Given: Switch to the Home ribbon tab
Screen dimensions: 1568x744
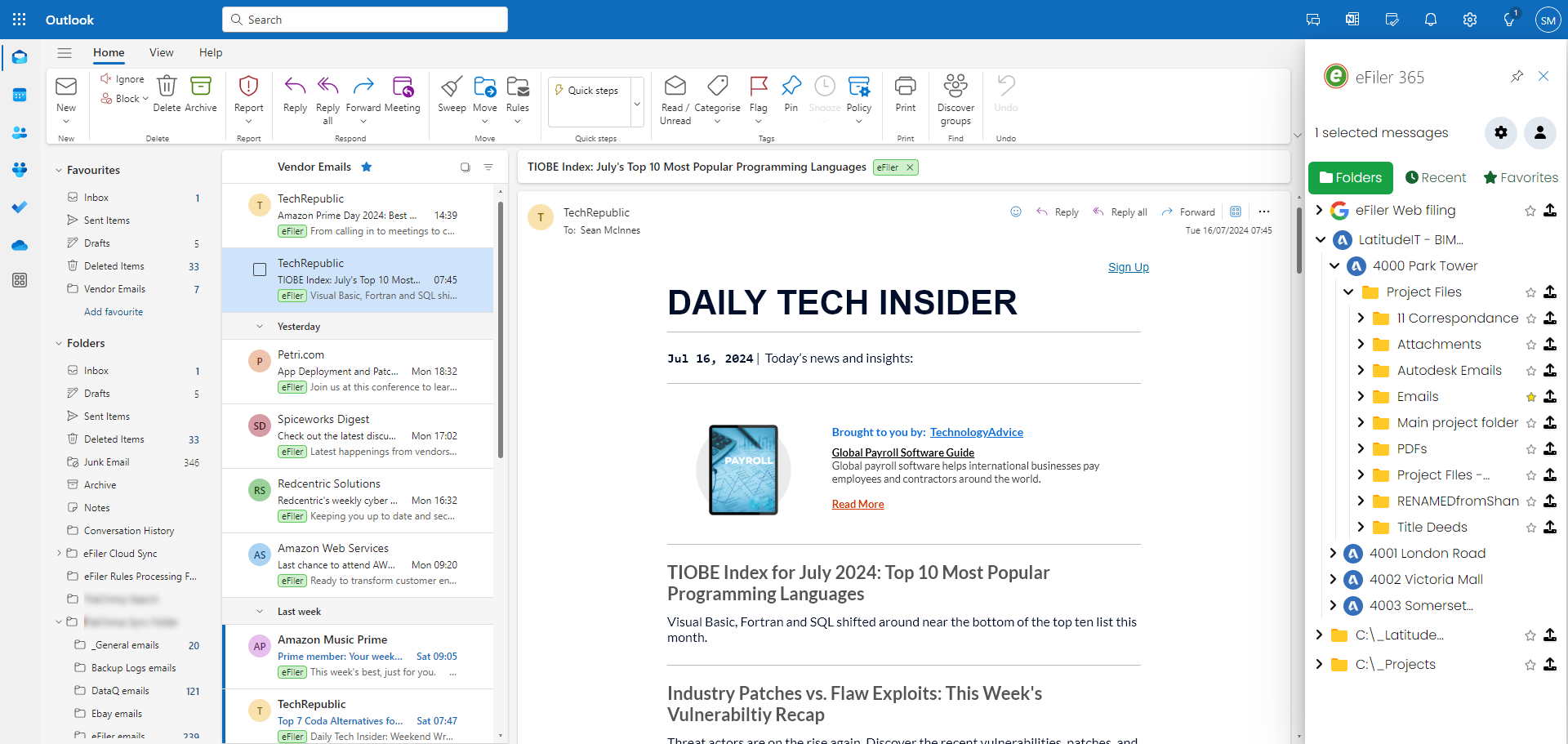Looking at the screenshot, I should (109, 53).
